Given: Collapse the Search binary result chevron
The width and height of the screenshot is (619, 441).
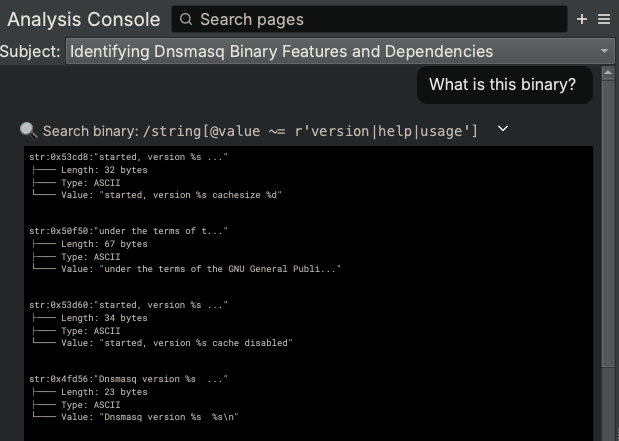Looking at the screenshot, I should pos(503,129).
